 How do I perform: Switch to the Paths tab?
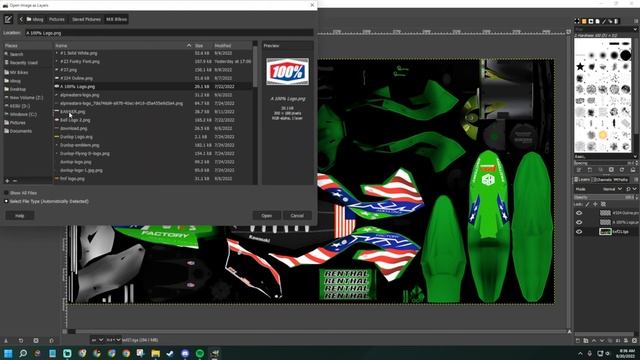620,180
